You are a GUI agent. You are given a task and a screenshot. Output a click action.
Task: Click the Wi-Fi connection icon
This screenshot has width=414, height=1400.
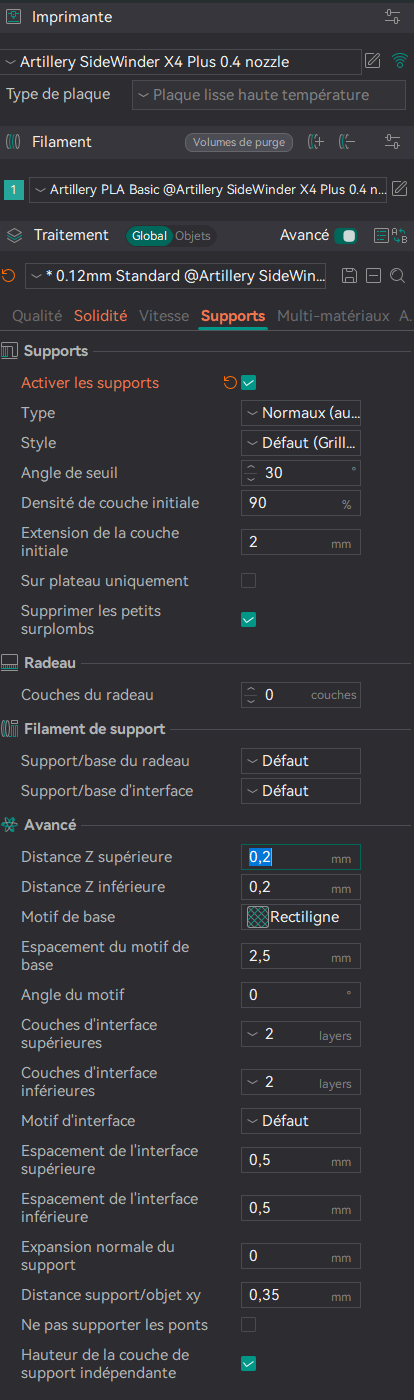tap(400, 61)
